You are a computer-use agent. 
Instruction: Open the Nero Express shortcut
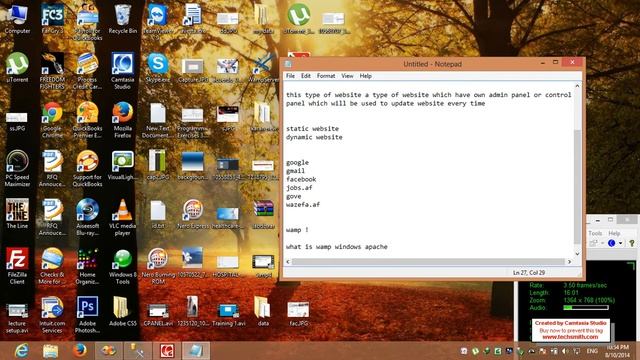(x=193, y=214)
